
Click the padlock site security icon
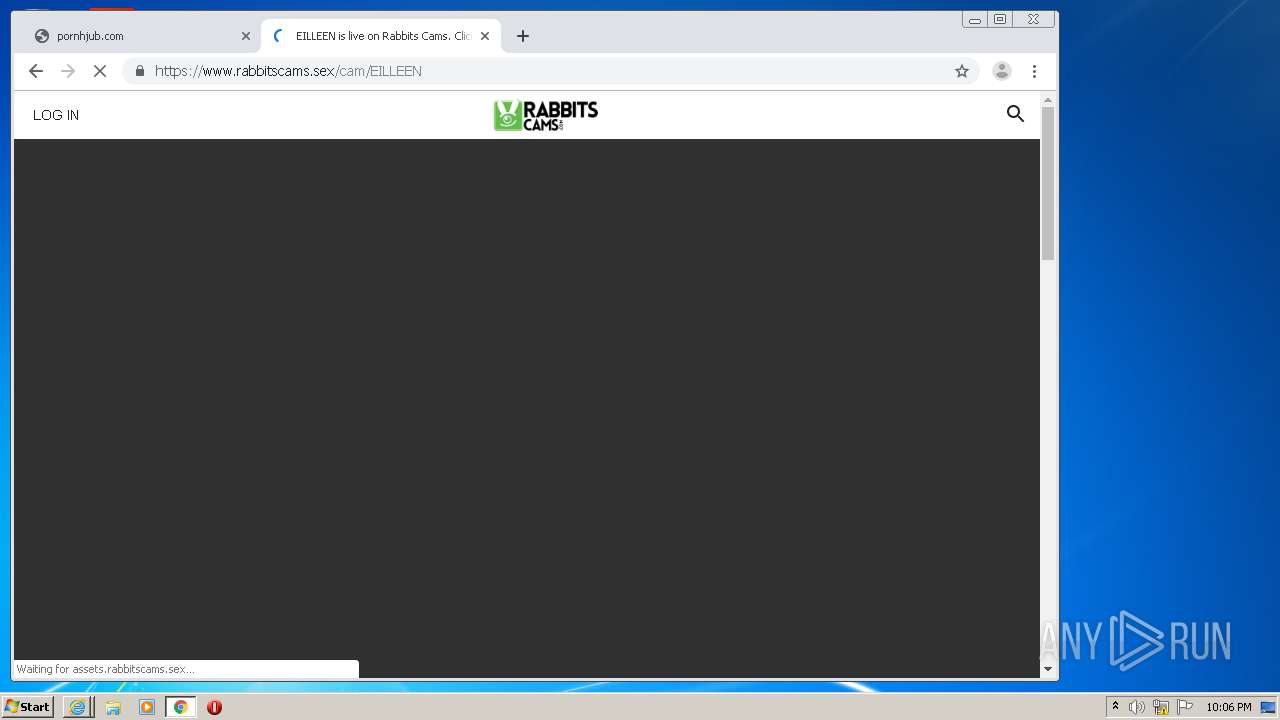tap(140, 71)
